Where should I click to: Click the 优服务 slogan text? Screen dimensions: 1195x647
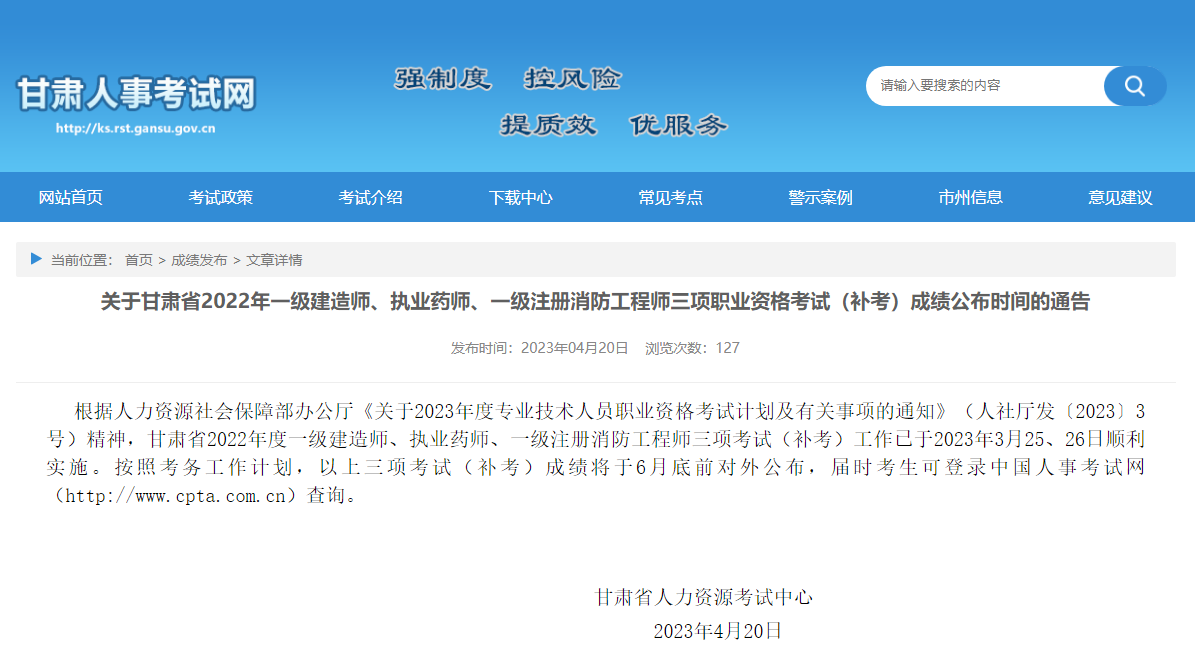click(678, 125)
